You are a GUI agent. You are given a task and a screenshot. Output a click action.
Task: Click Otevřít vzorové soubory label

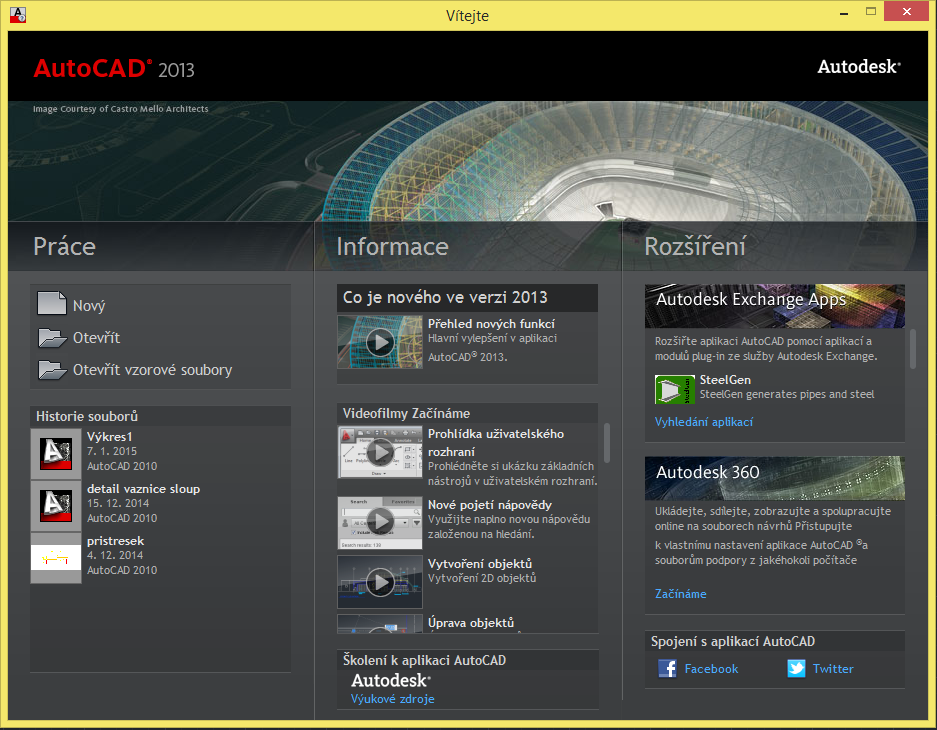152,370
